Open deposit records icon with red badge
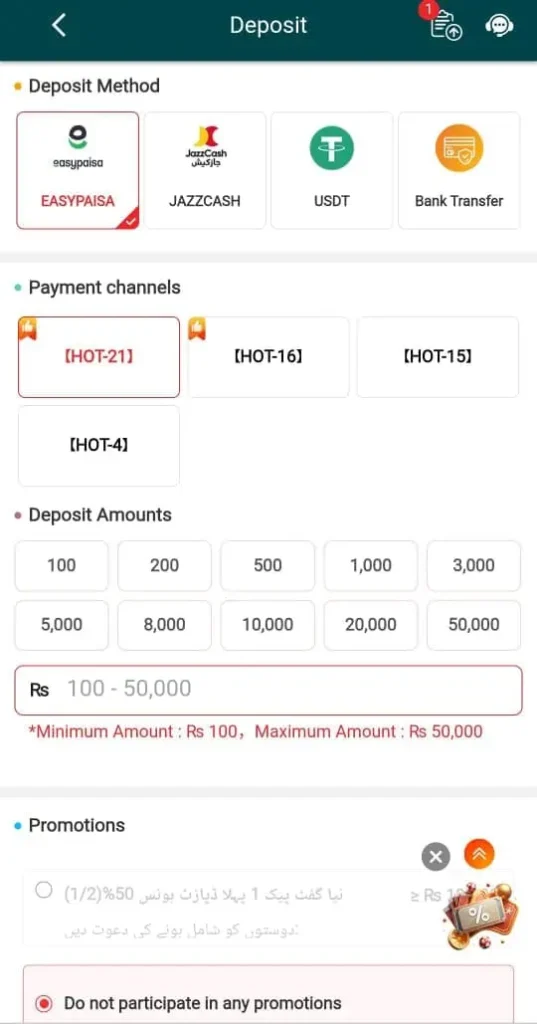The width and height of the screenshot is (537, 1024). coord(445,24)
